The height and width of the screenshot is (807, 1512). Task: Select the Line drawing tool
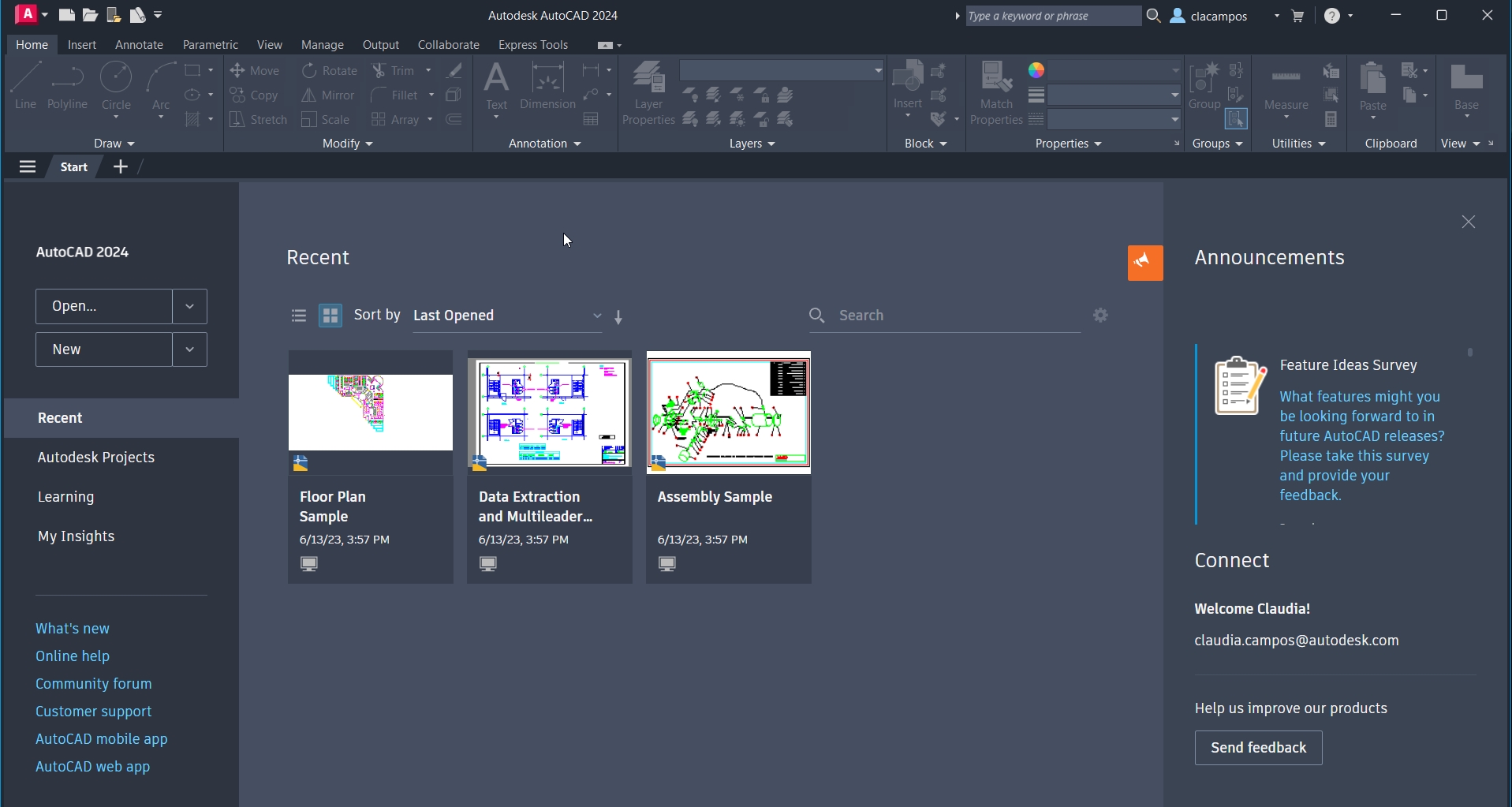click(x=24, y=87)
